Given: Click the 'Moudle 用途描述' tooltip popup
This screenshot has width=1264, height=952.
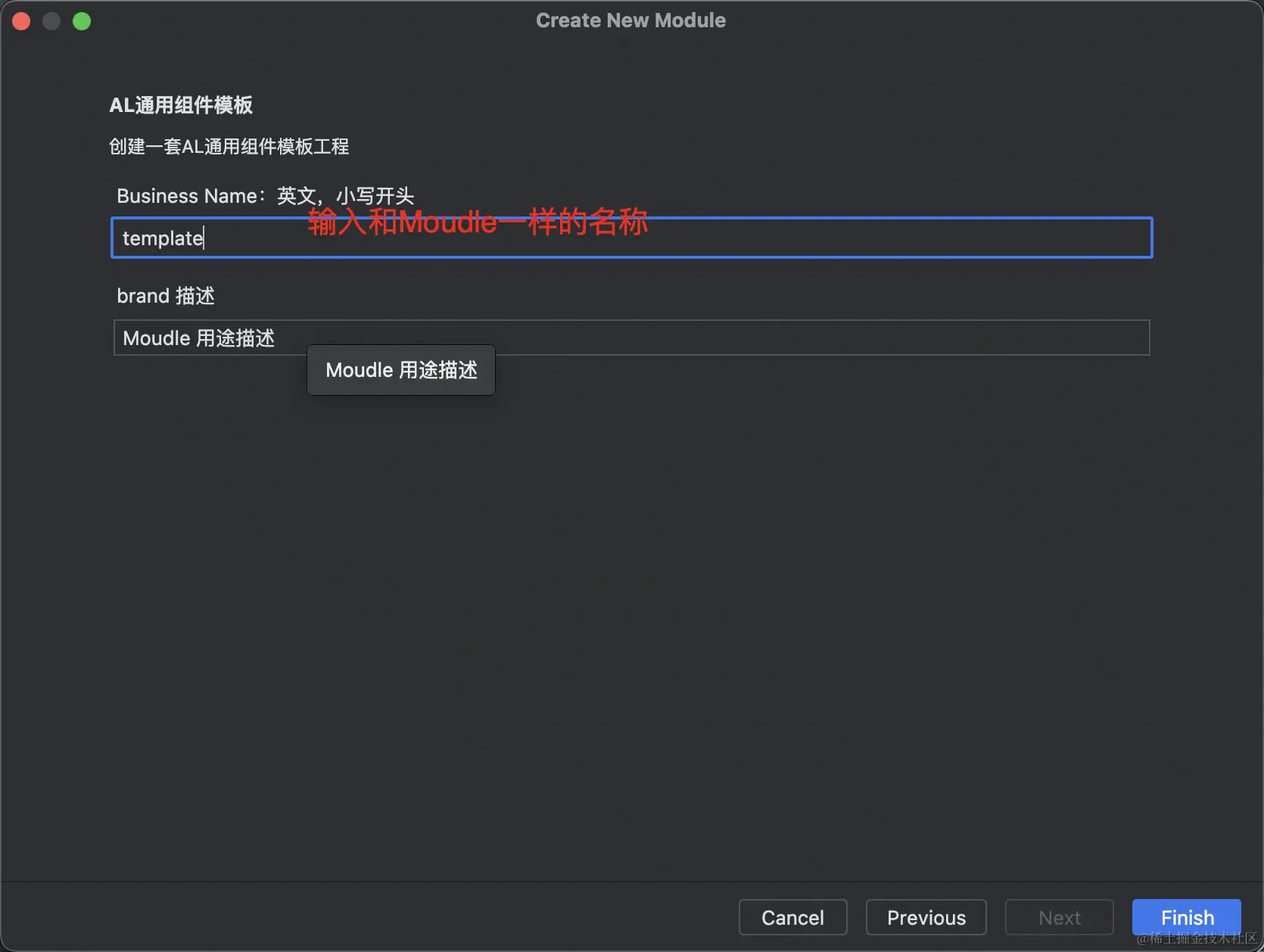Looking at the screenshot, I should (x=401, y=370).
